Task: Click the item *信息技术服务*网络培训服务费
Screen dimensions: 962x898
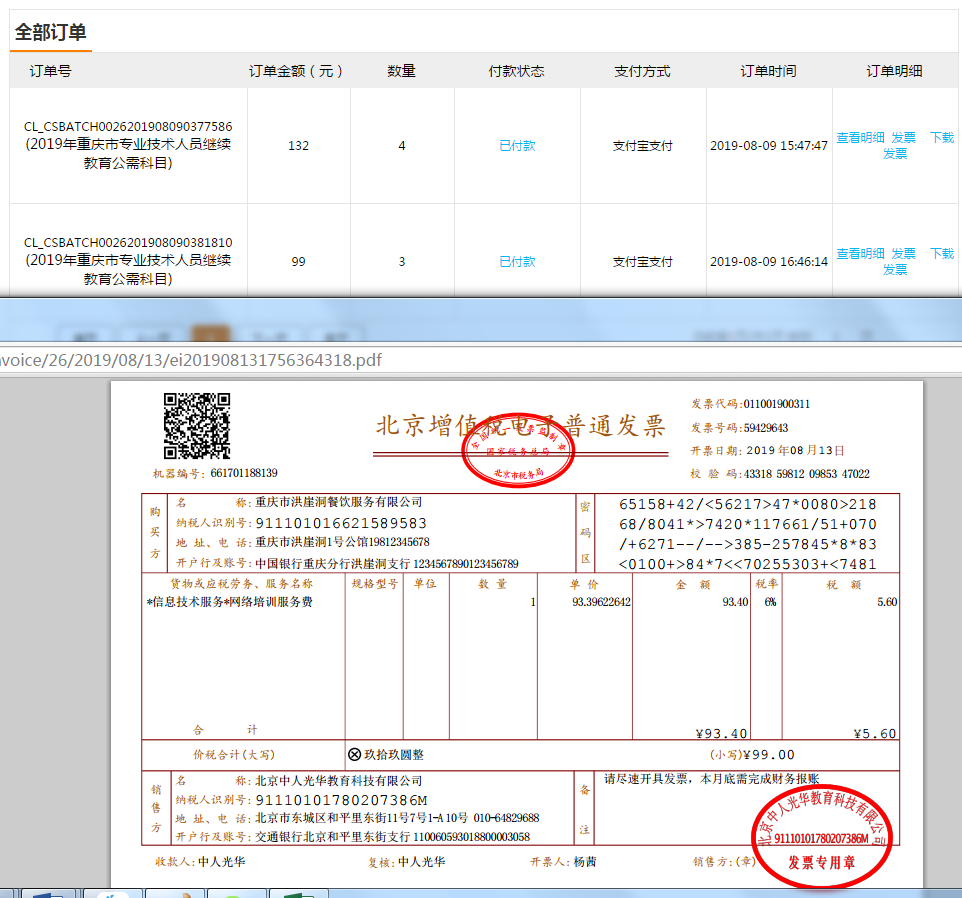Action: [229, 602]
